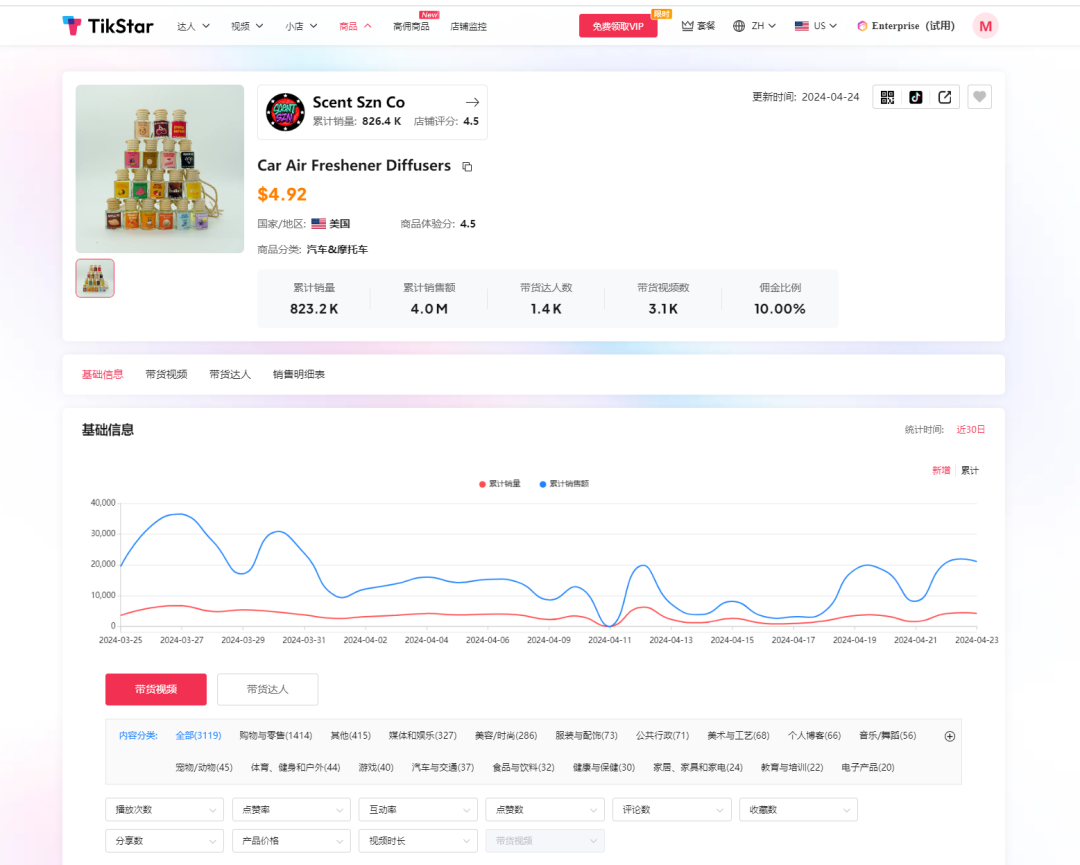Select the small product thumbnail image
This screenshot has height=865, width=1080.
[x=95, y=279]
